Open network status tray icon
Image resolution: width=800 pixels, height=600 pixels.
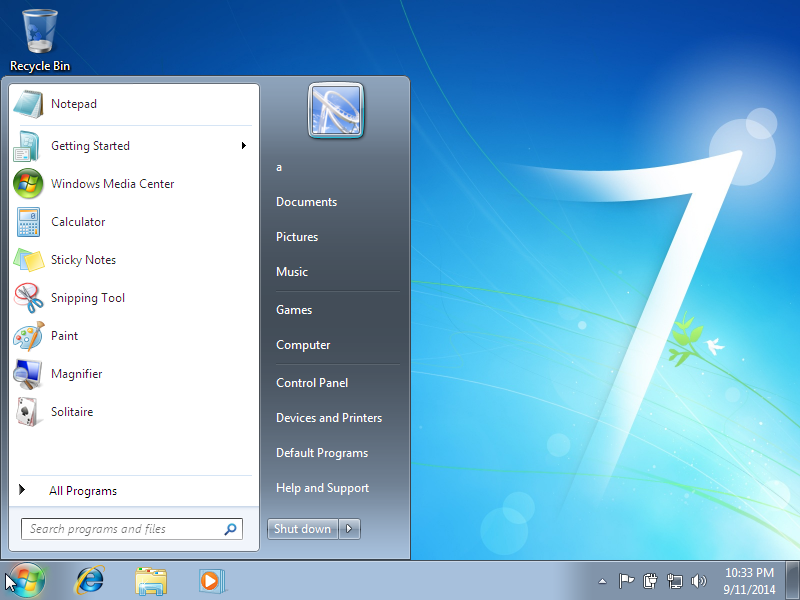click(674, 581)
